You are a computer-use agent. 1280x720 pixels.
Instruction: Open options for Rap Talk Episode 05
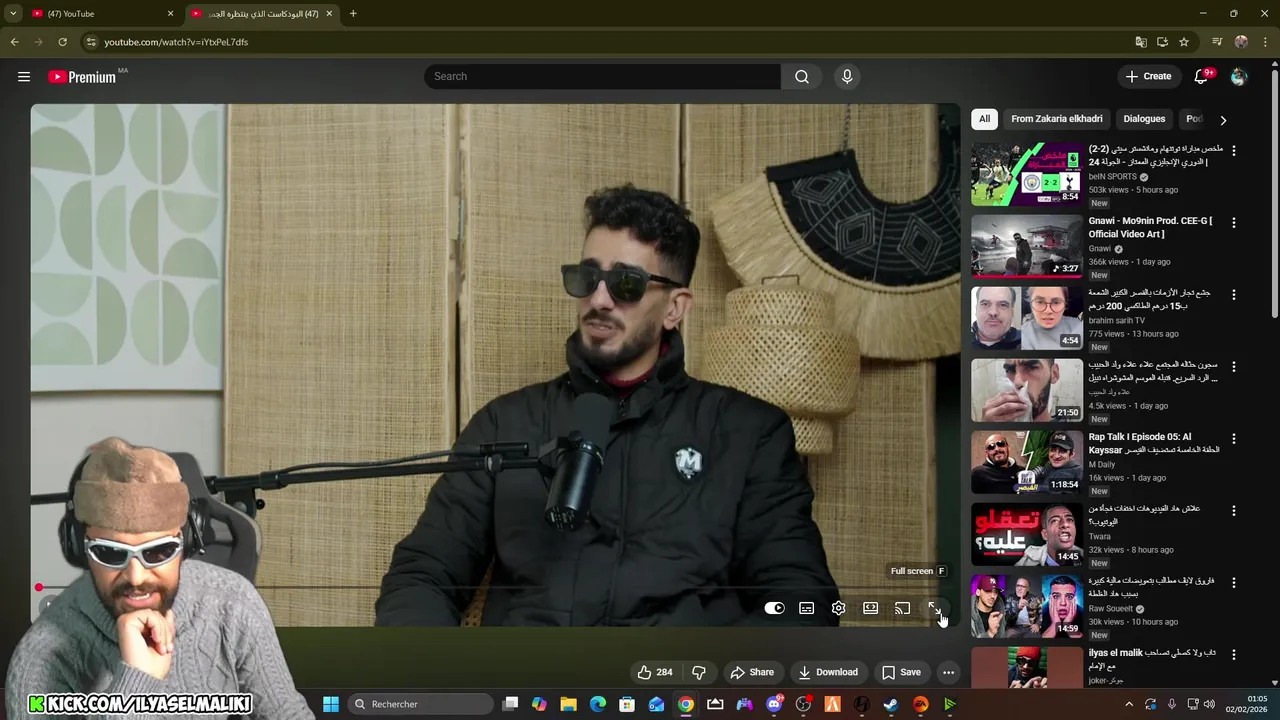pyautogui.click(x=1233, y=439)
